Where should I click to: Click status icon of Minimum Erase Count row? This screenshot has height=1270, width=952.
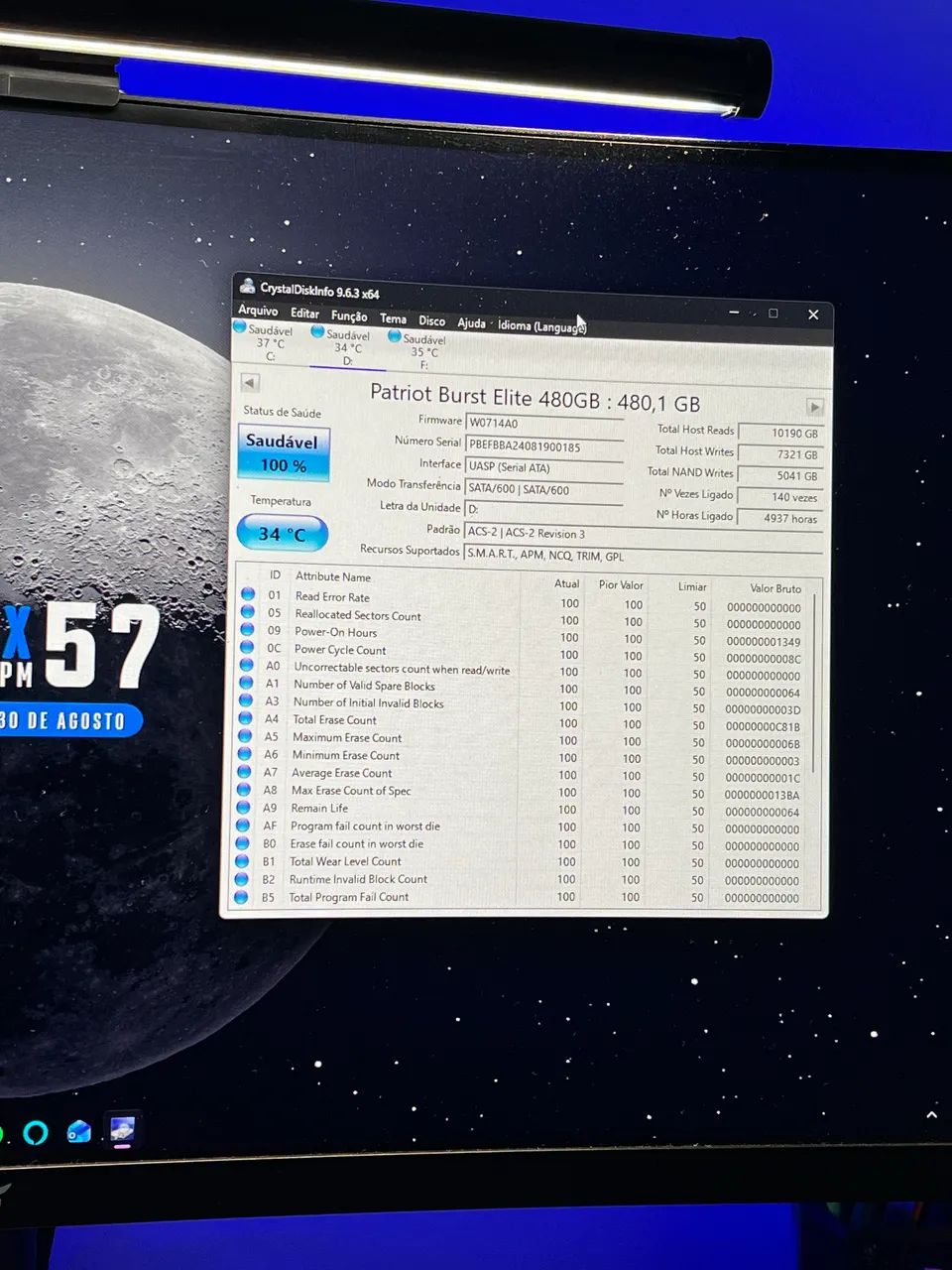click(x=244, y=754)
